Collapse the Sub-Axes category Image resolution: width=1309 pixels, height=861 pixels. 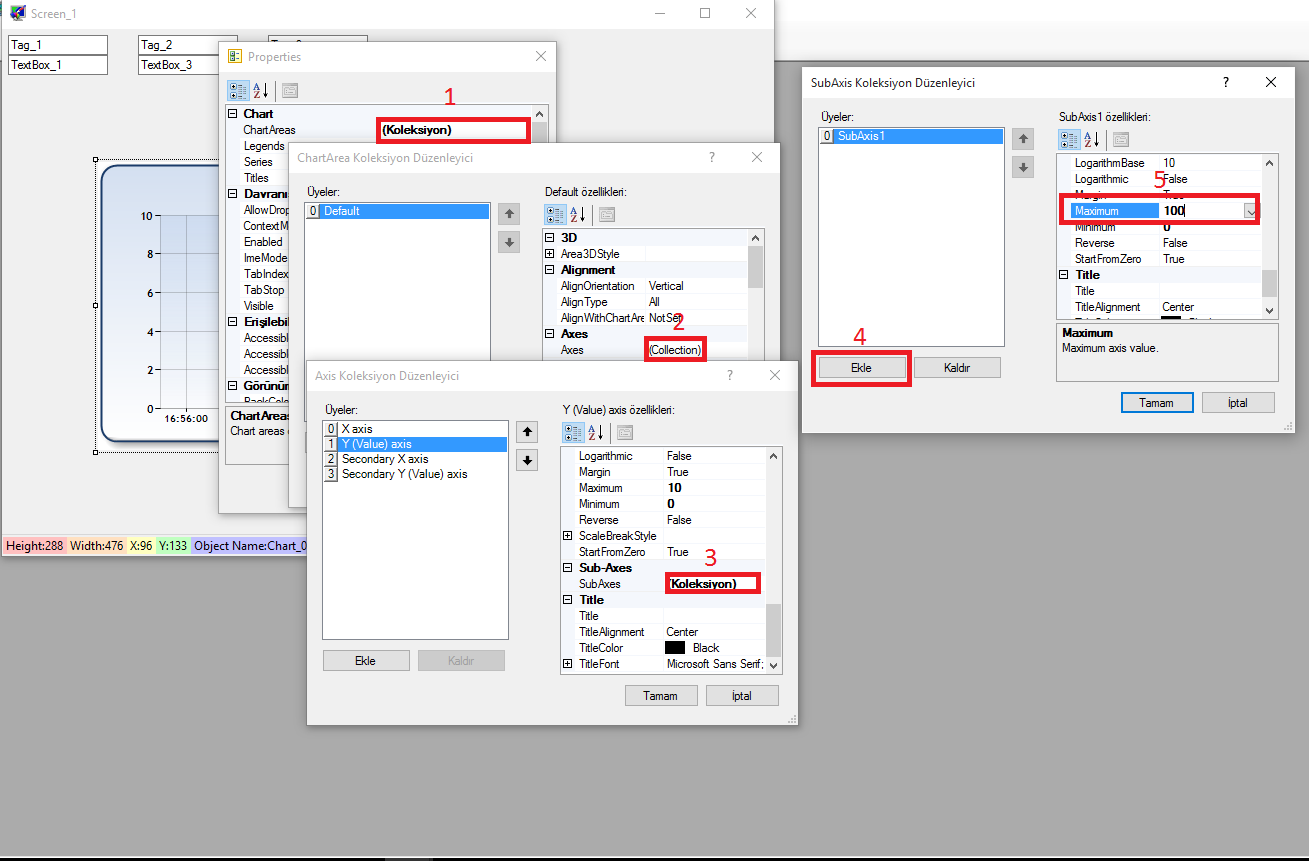(x=568, y=568)
